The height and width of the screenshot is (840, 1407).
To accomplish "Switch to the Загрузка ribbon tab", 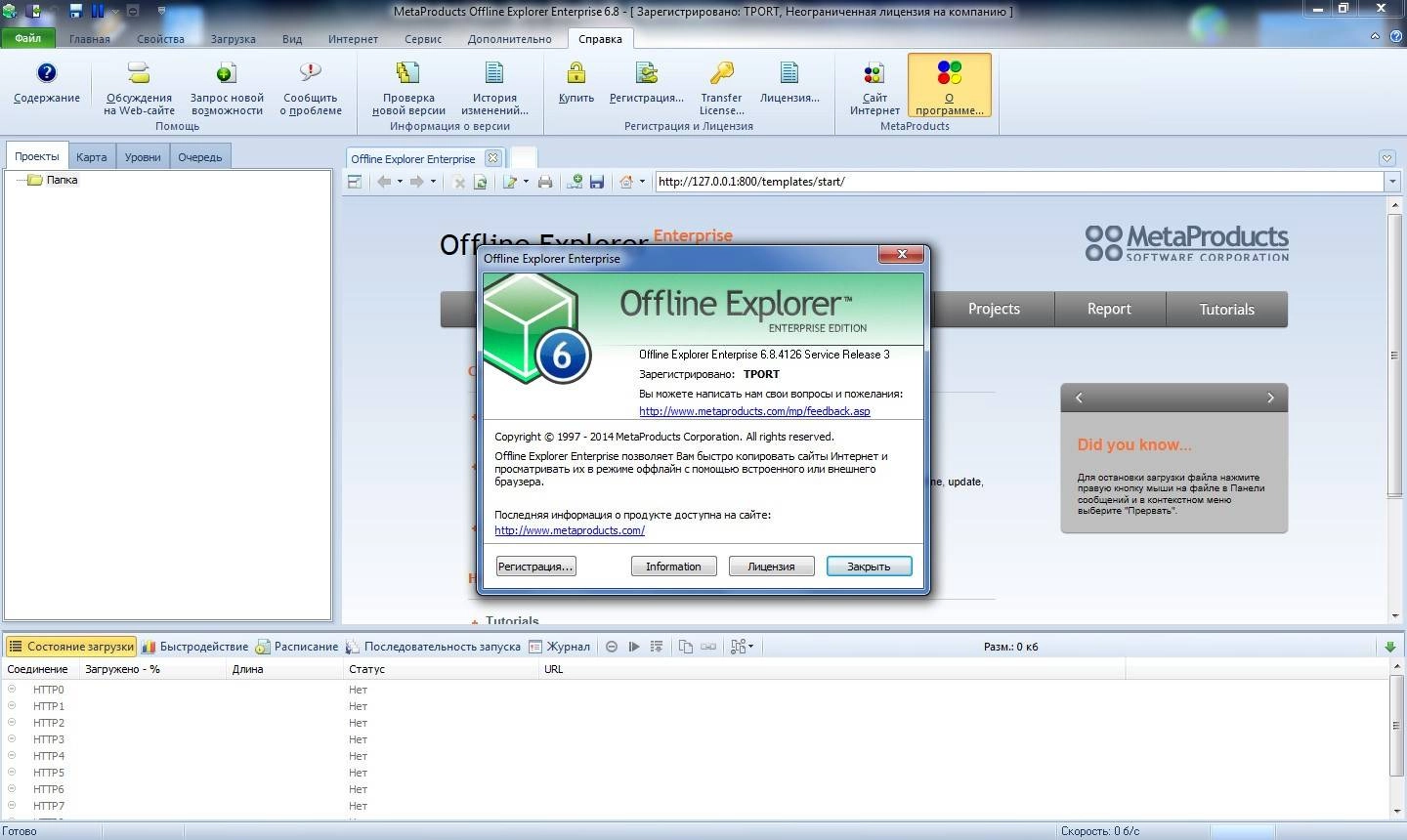I will point(233,39).
